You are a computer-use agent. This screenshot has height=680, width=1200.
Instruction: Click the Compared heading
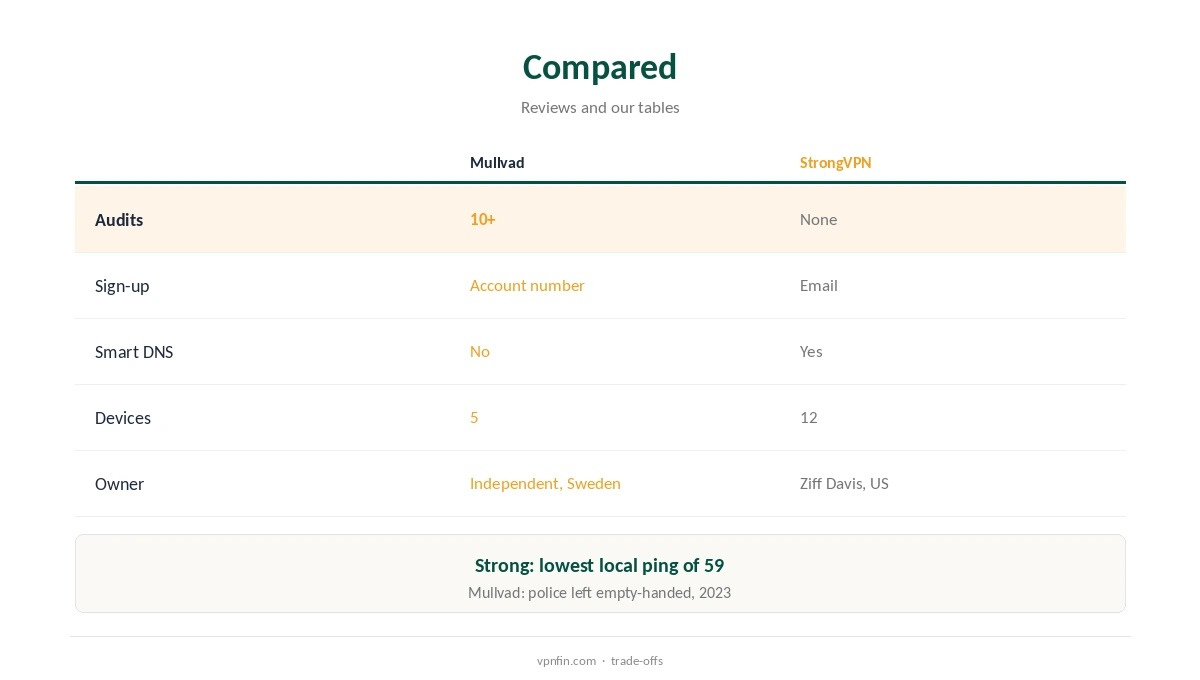(600, 67)
